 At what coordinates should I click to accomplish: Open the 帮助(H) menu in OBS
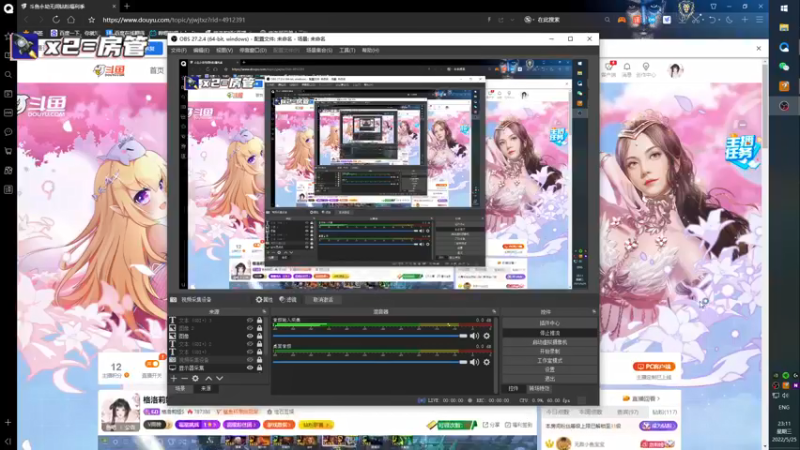point(370,51)
